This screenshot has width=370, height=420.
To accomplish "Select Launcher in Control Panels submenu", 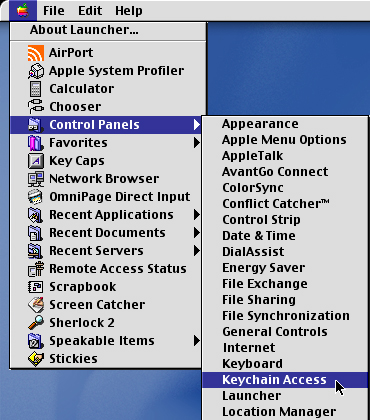I will tap(285, 396).
